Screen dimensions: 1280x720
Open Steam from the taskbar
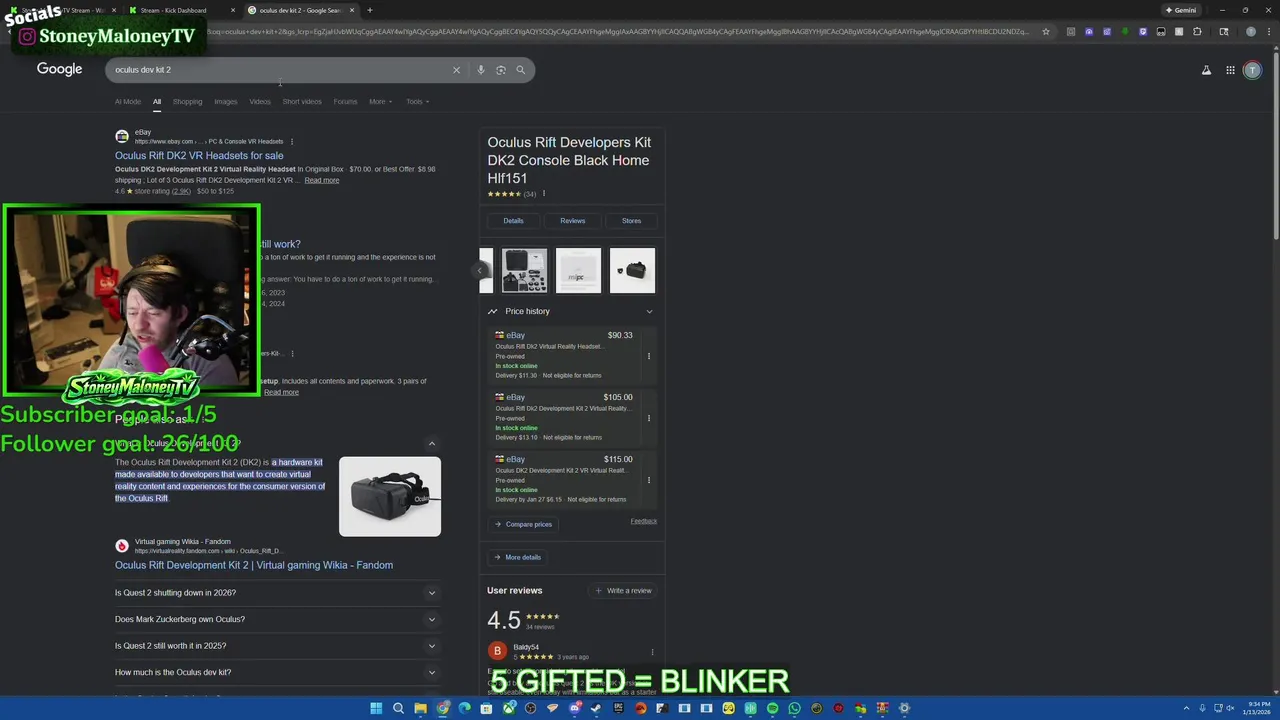[596, 708]
